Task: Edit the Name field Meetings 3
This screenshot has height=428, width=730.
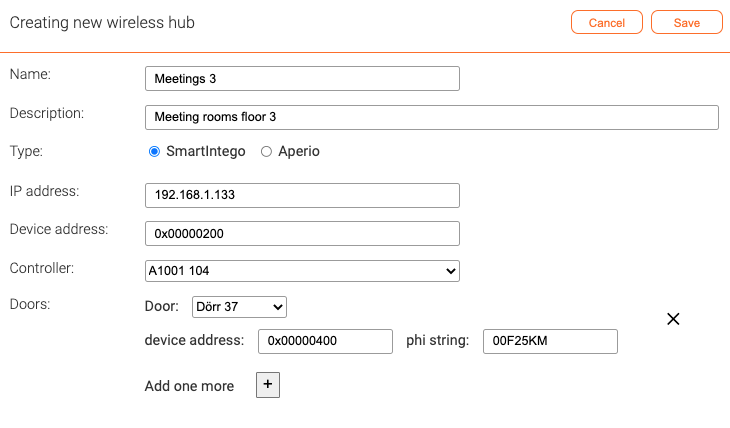Action: tap(302, 79)
